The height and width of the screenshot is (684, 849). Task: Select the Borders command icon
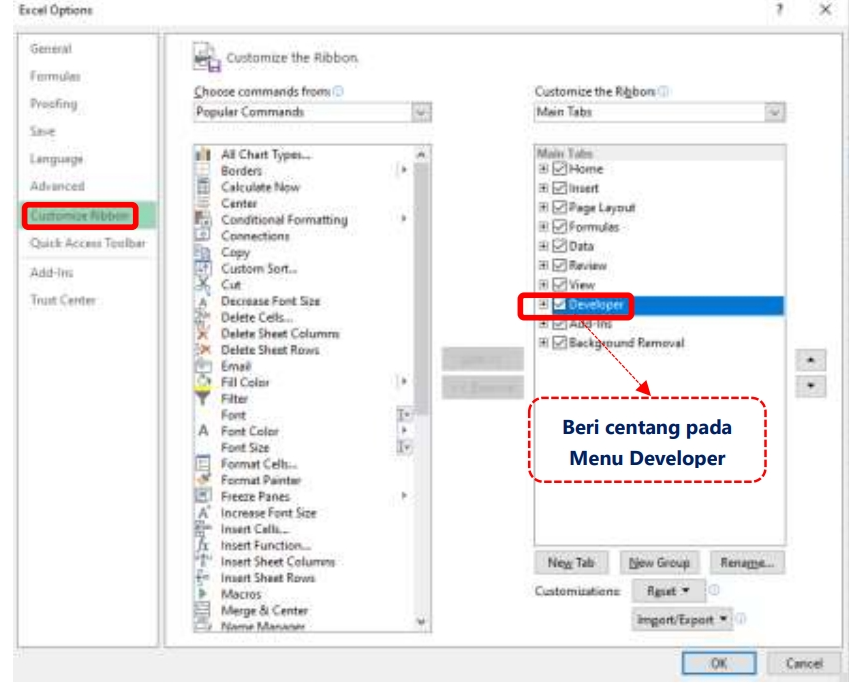pos(203,171)
